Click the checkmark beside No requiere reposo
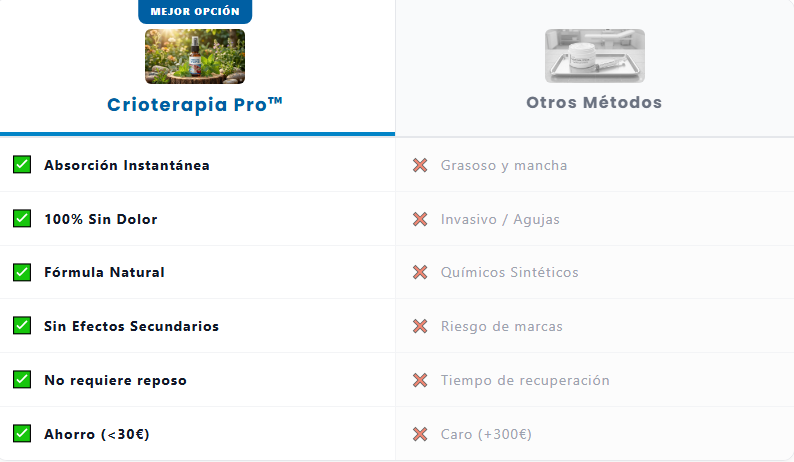Image resolution: width=794 pixels, height=462 pixels. click(22, 380)
